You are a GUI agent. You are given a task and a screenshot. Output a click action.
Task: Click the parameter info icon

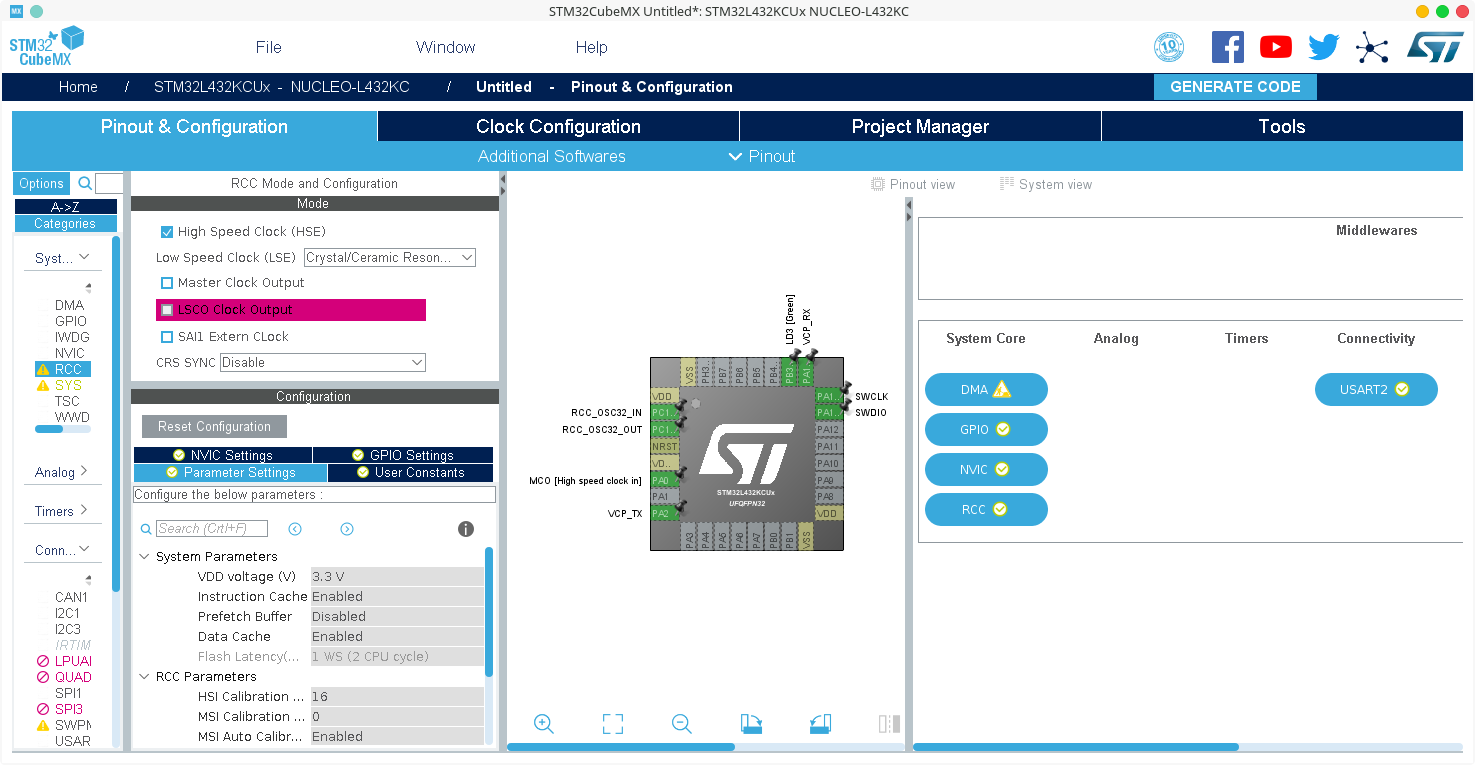pyautogui.click(x=465, y=529)
